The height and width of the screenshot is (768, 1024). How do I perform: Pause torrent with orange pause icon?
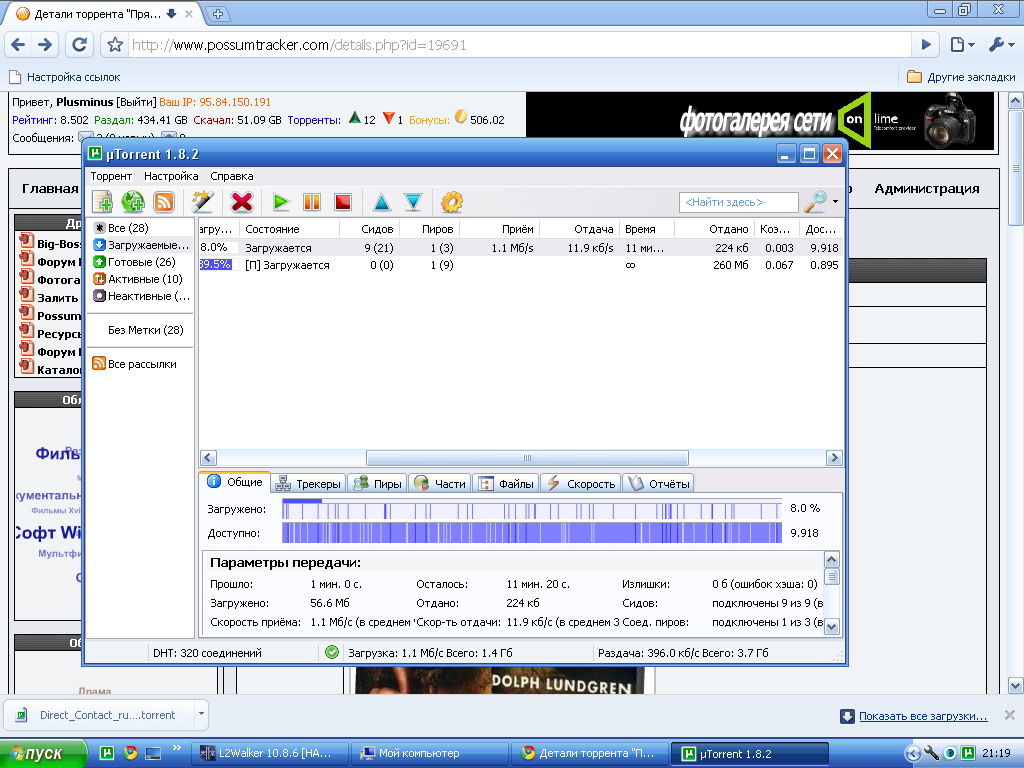(312, 202)
